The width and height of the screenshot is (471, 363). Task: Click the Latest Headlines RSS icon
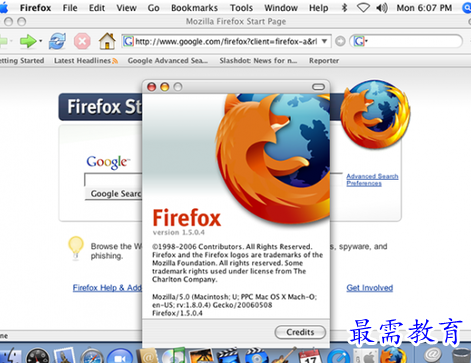point(115,61)
